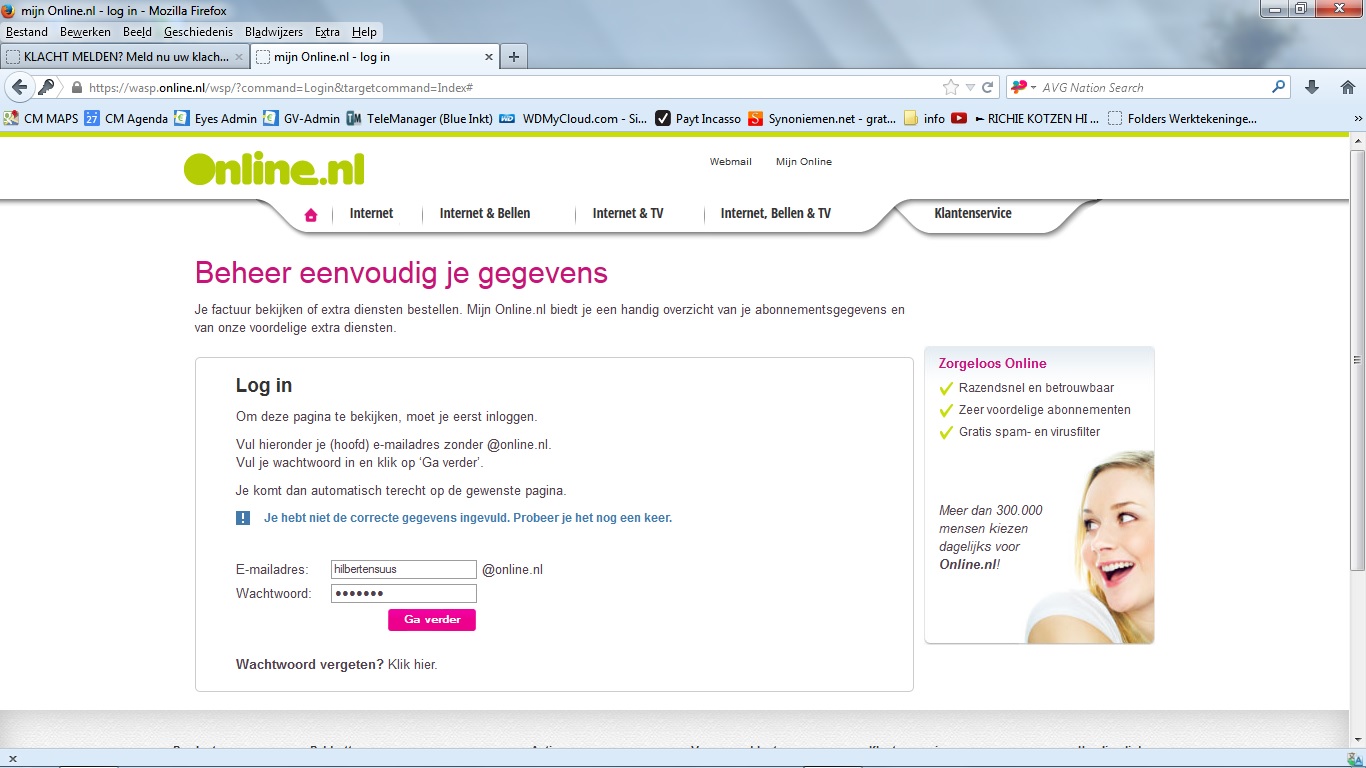Bookmark this page with the star icon
The width and height of the screenshot is (1366, 768).
coord(950,87)
